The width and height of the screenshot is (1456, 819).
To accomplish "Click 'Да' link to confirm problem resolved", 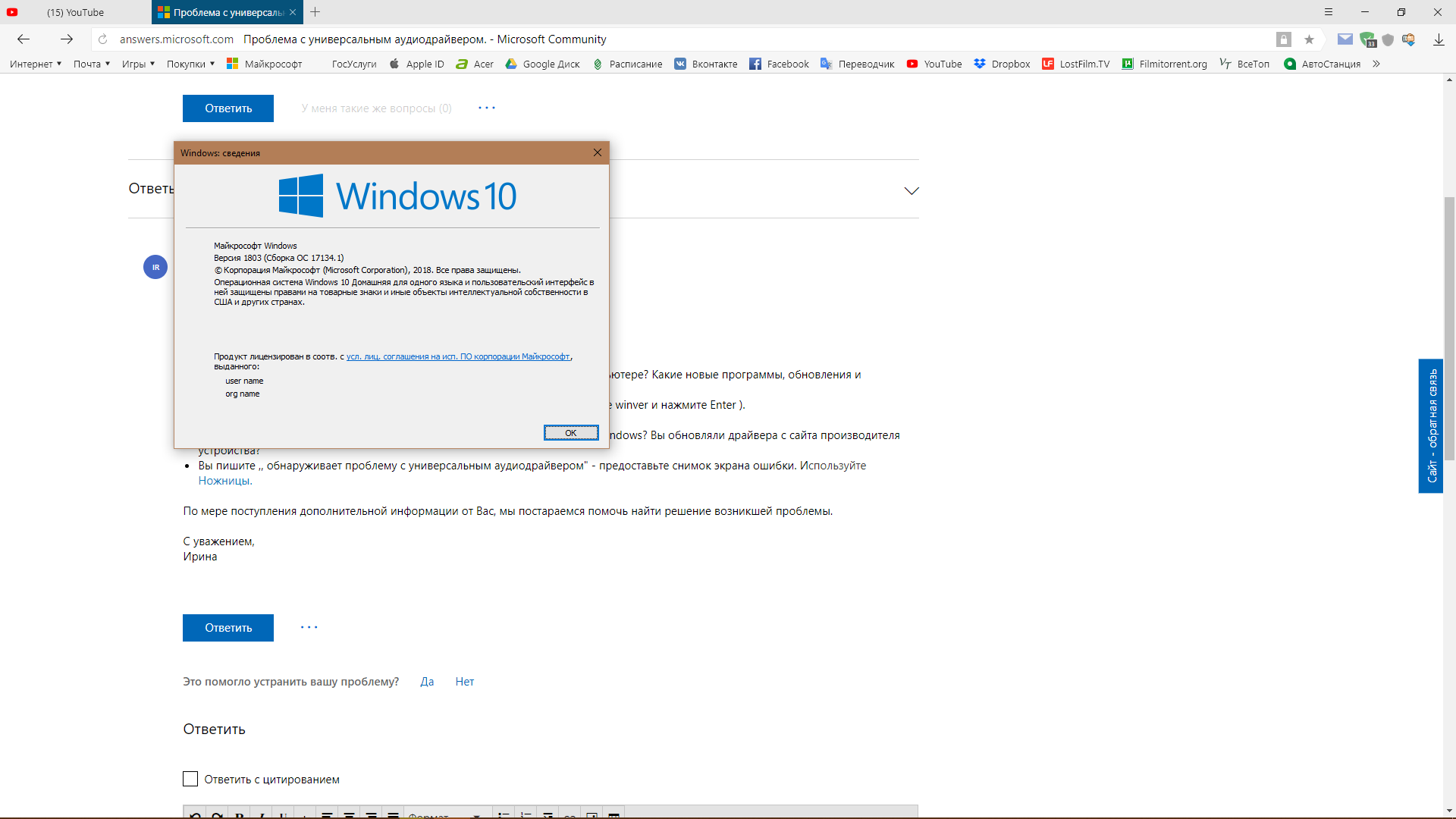I will coord(428,681).
